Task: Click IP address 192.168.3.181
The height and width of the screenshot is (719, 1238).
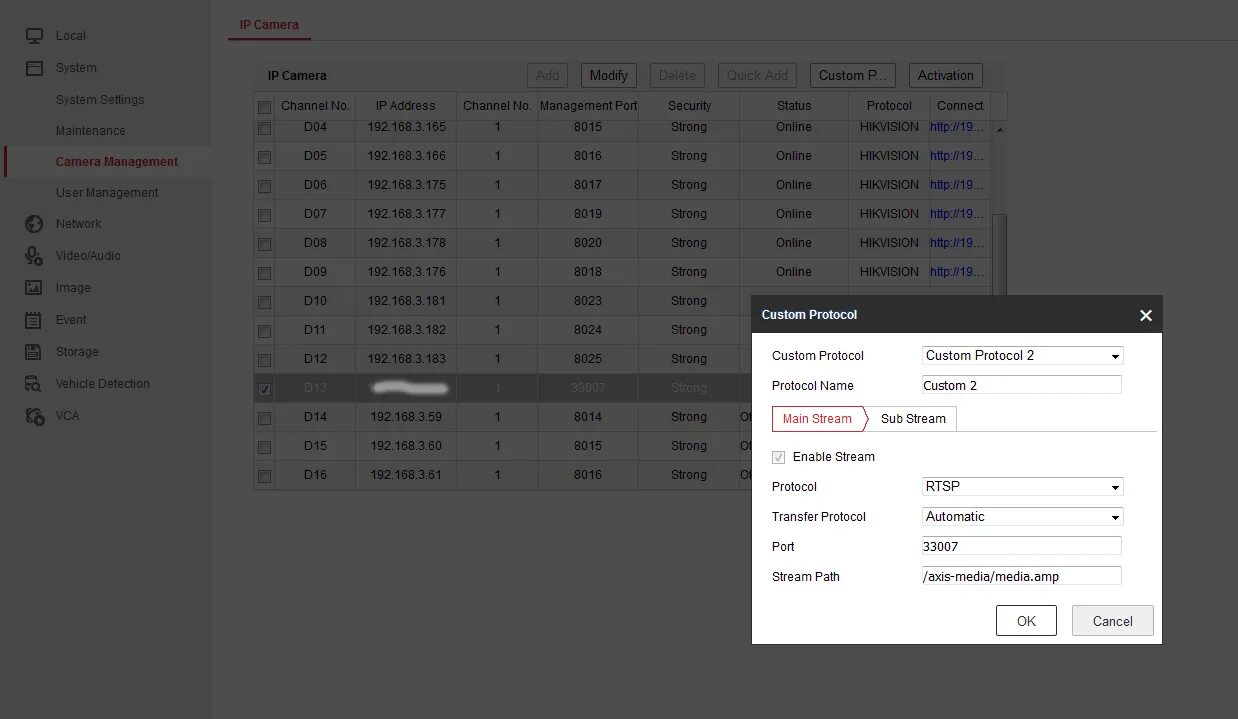Action: pos(406,301)
